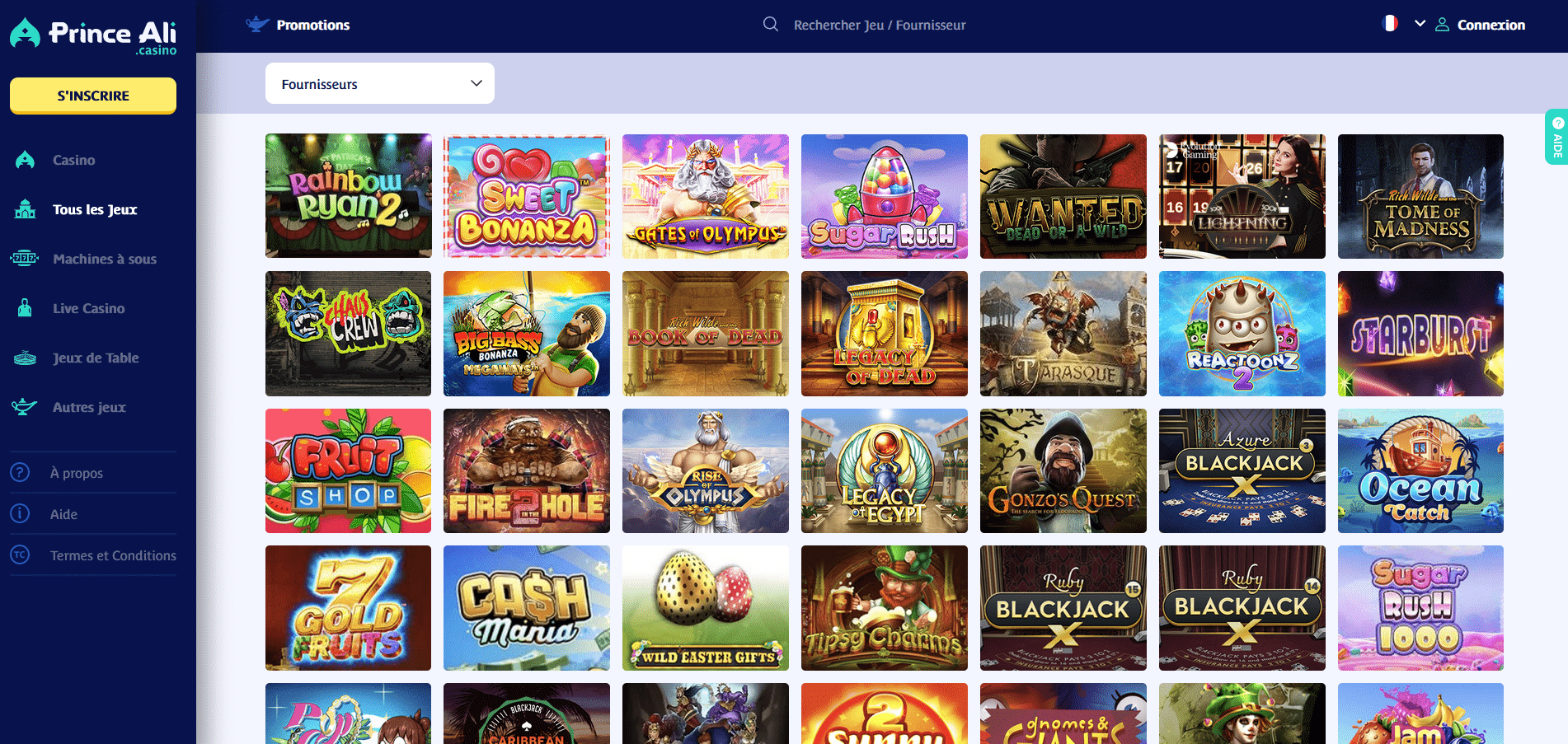Image resolution: width=1568 pixels, height=744 pixels.
Task: Launch the Legacy of Dead game
Action: pos(885,334)
